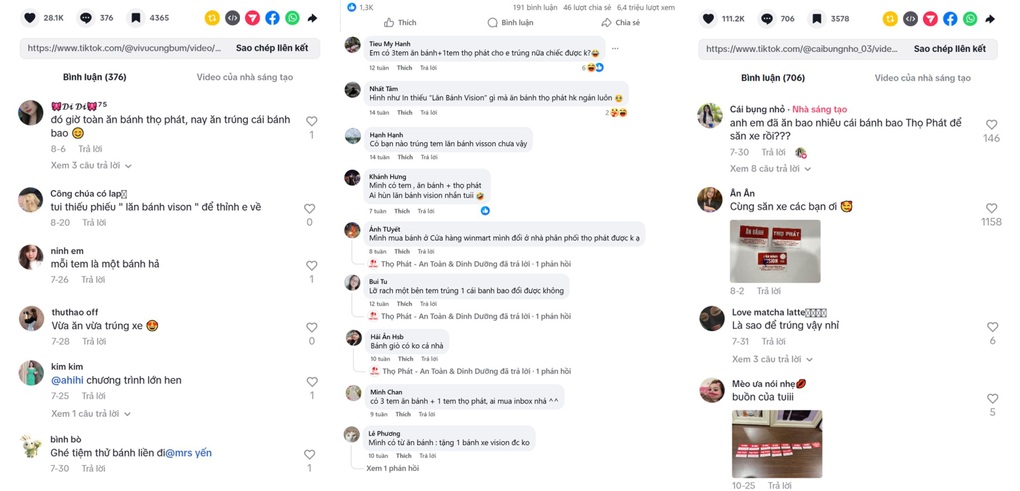Image resolution: width=1020 pixels, height=491 pixels.
Task: Click the Facebook "Thích" button at top
Action: click(x=400, y=23)
